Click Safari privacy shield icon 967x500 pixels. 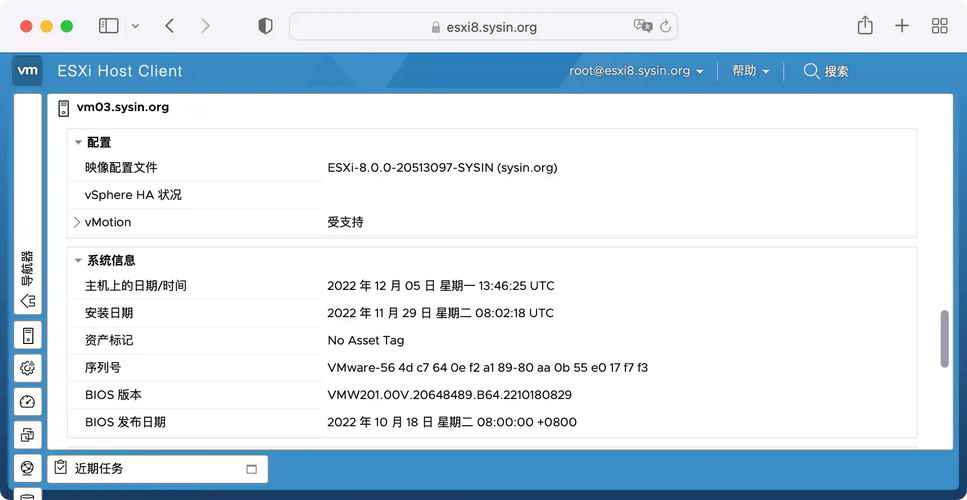(265, 27)
